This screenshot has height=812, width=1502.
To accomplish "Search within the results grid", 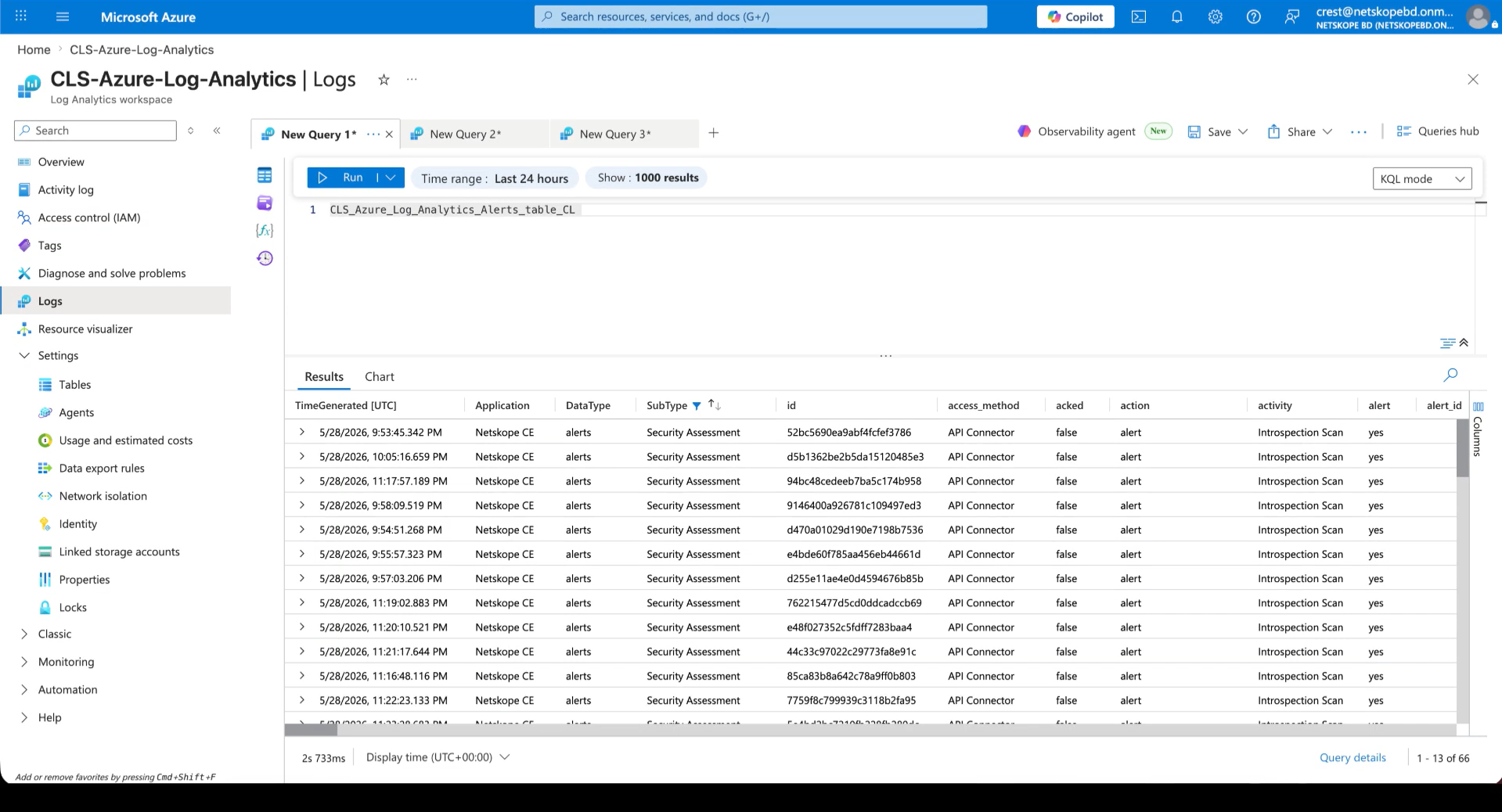I will (x=1450, y=375).
